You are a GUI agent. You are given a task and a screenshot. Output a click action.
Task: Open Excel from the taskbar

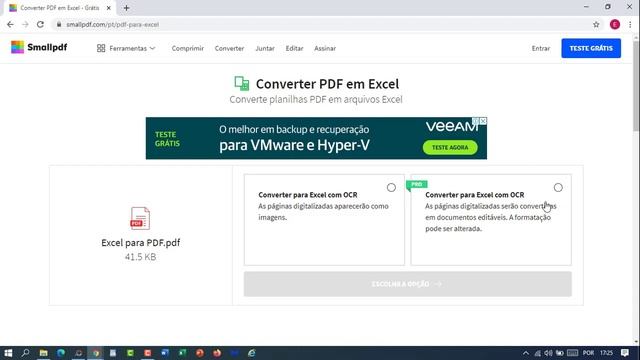182,353
